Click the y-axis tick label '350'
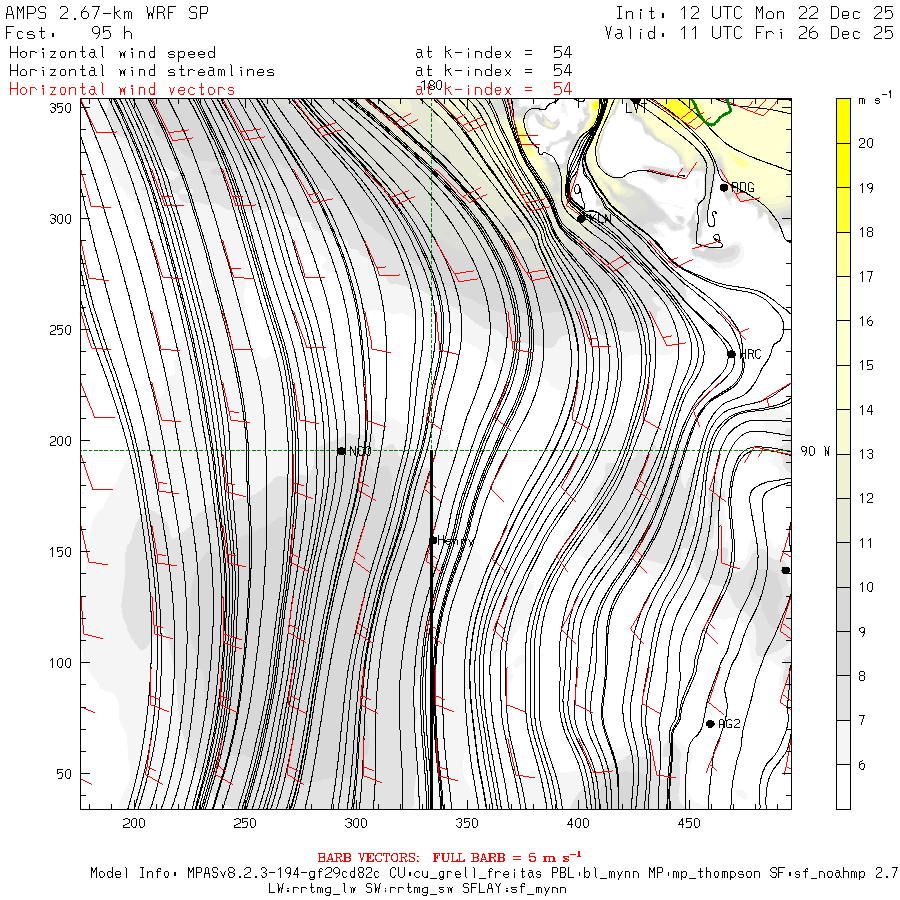The width and height of the screenshot is (900, 900). click(x=60, y=108)
